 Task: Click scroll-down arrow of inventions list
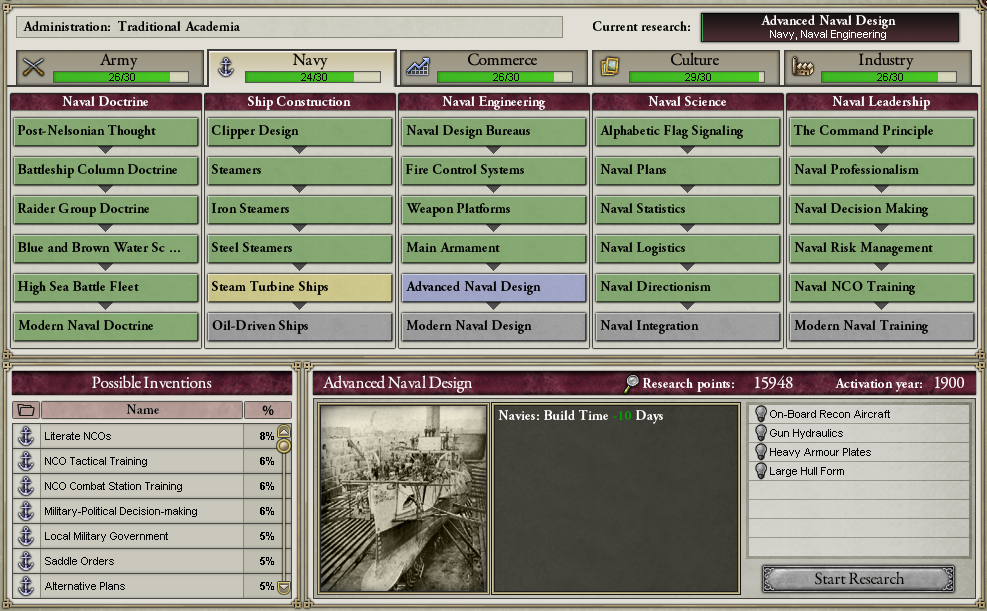pos(284,588)
